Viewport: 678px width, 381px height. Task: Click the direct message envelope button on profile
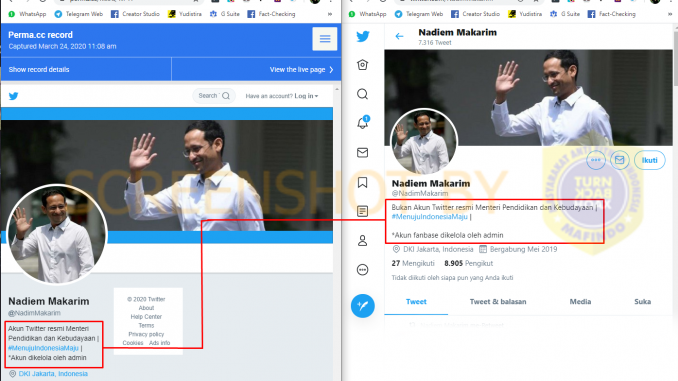tap(620, 160)
